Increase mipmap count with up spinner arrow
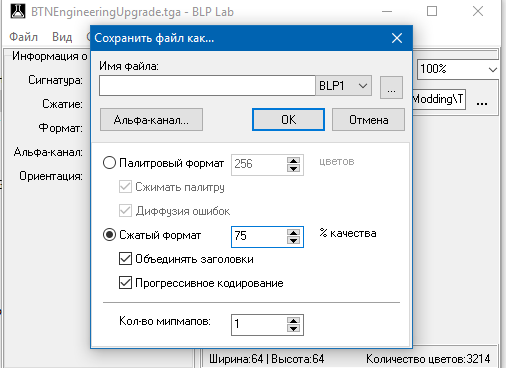This screenshot has height=368, width=506. click(293, 321)
